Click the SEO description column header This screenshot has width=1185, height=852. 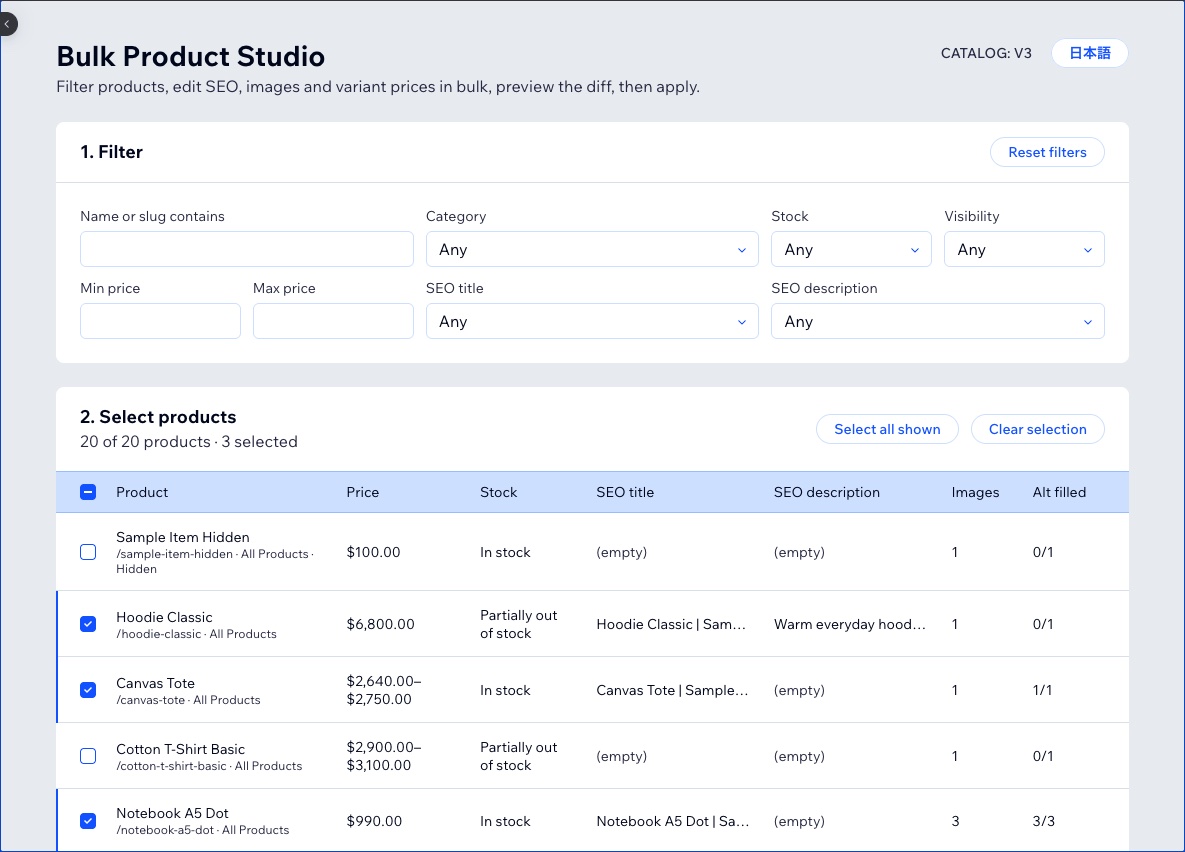827,492
